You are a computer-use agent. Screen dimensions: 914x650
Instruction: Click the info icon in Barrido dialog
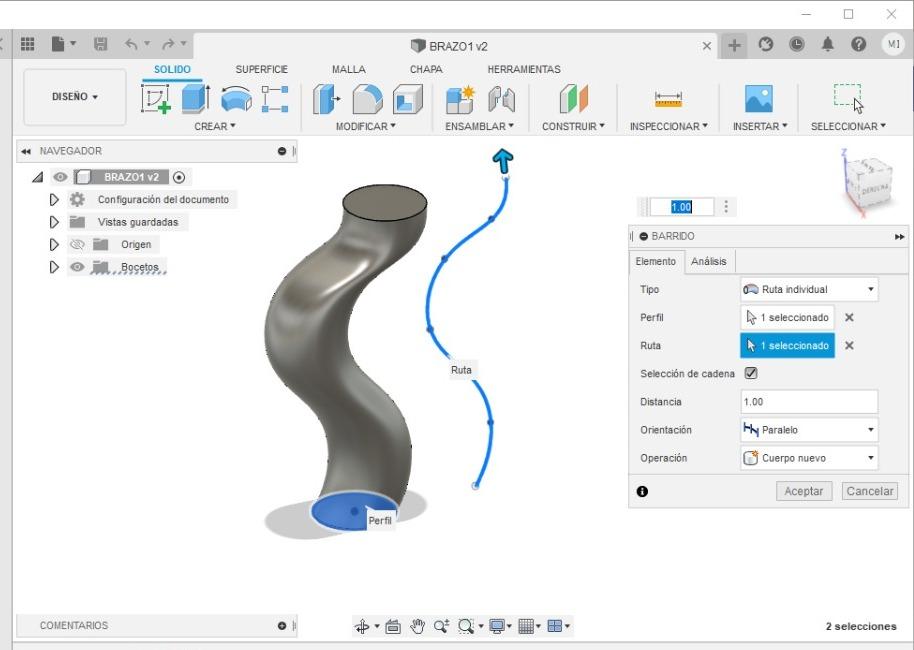point(642,491)
